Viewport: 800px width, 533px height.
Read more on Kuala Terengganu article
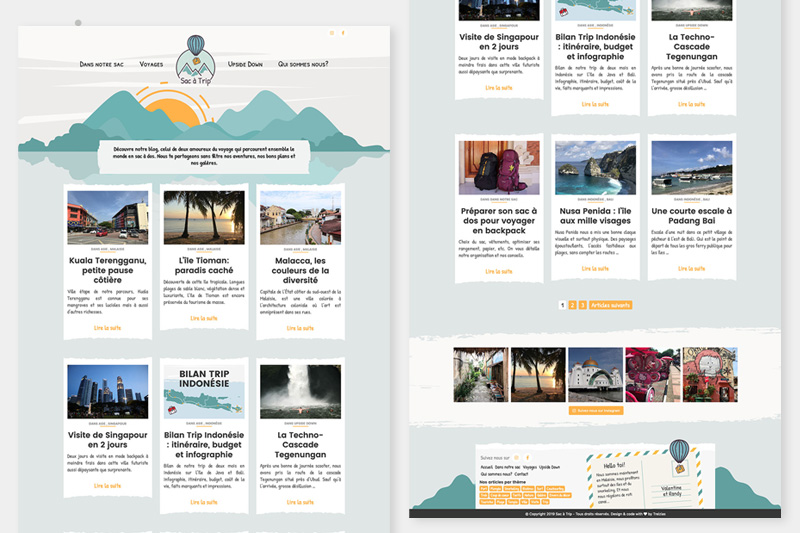click(108, 328)
